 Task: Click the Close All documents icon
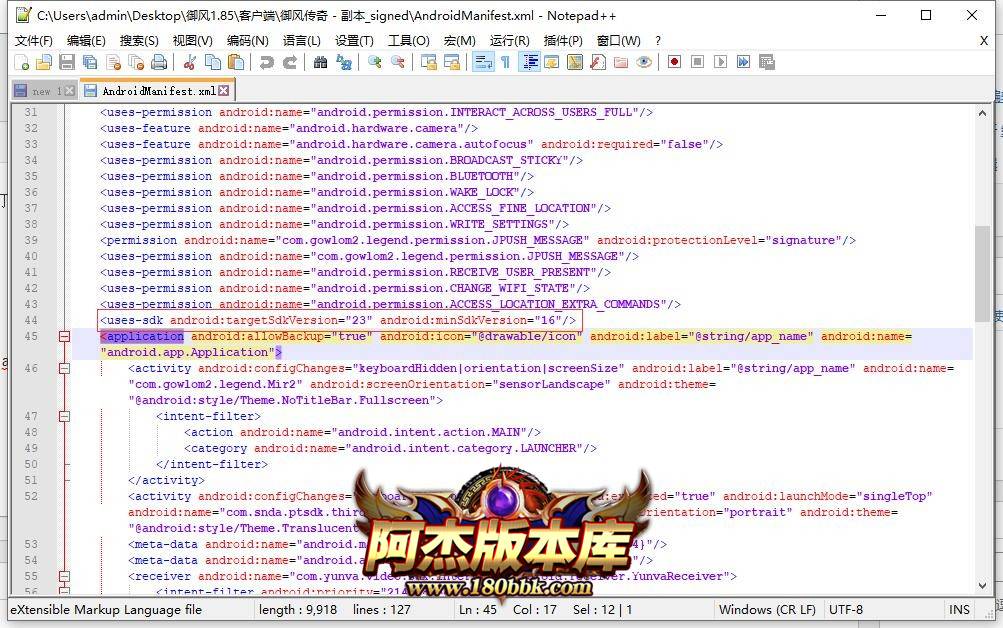pos(136,62)
